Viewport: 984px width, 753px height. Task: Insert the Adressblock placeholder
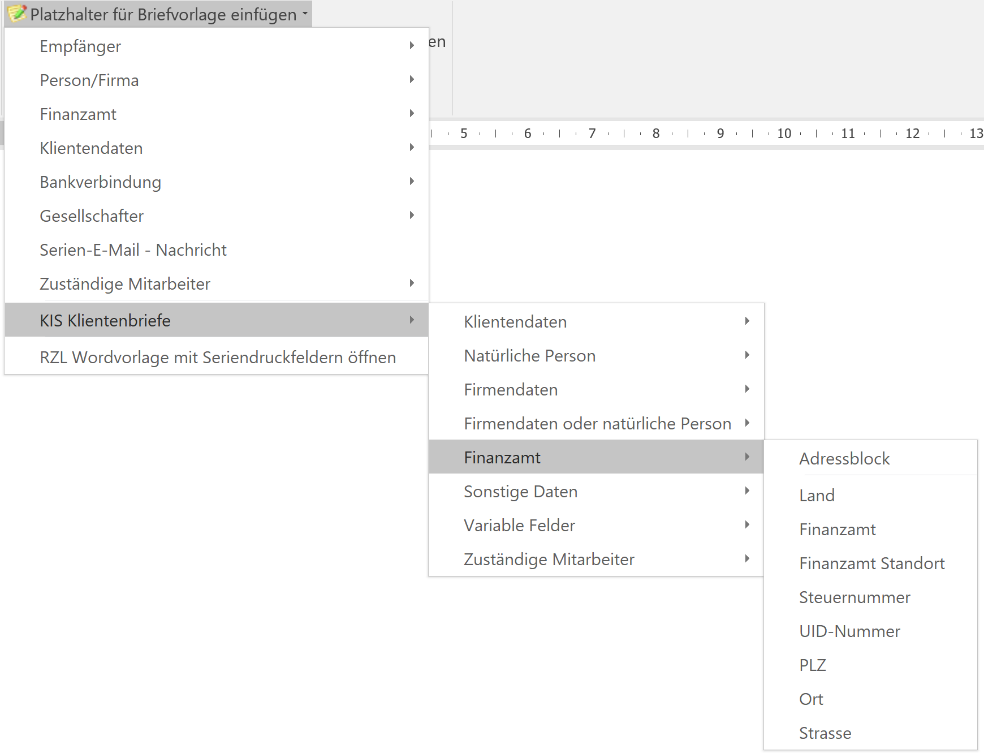pyautogui.click(x=844, y=459)
